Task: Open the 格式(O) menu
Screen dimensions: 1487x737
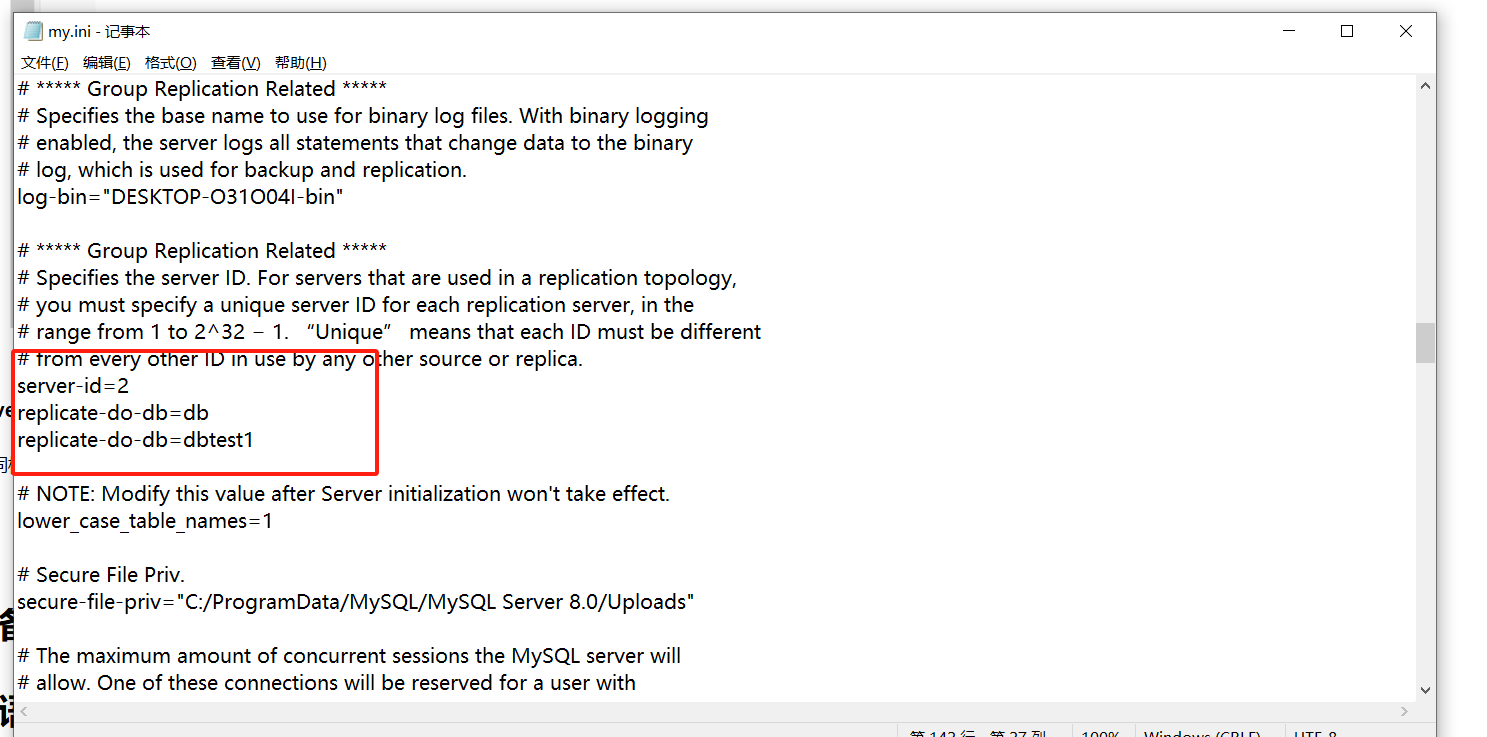Action: tap(170, 63)
